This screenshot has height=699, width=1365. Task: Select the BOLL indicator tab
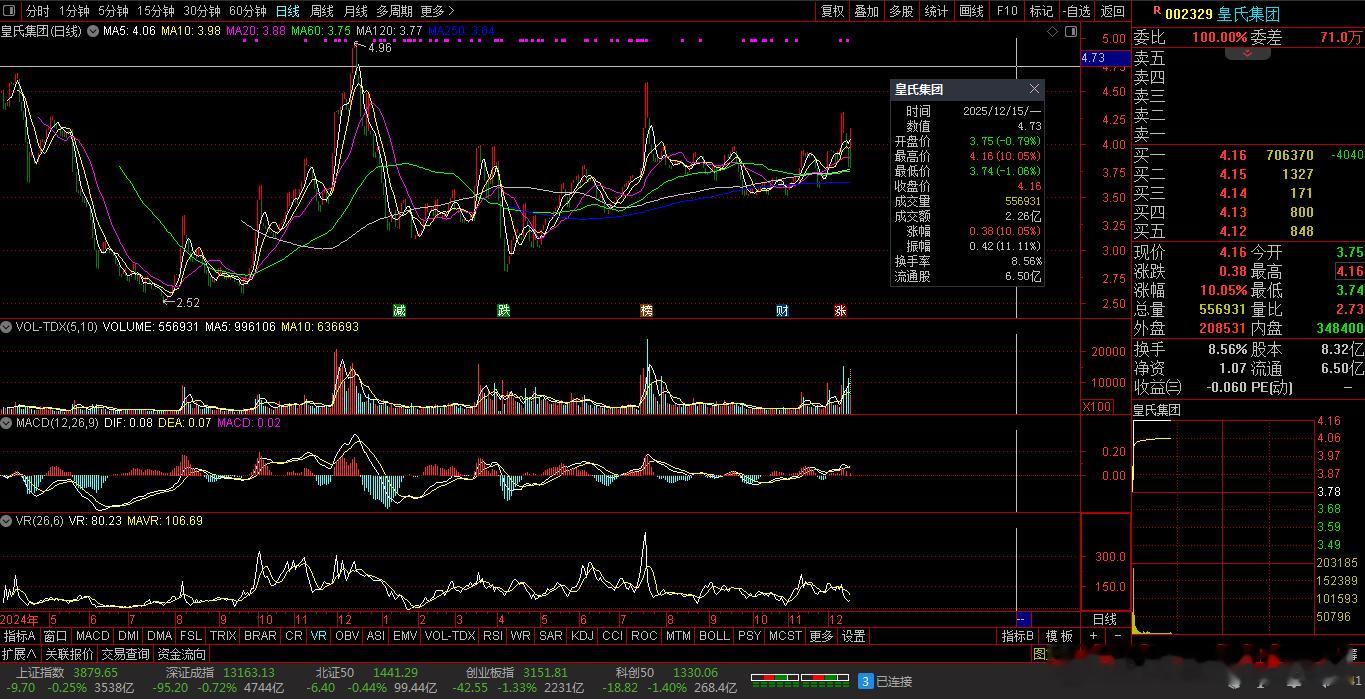click(x=714, y=636)
